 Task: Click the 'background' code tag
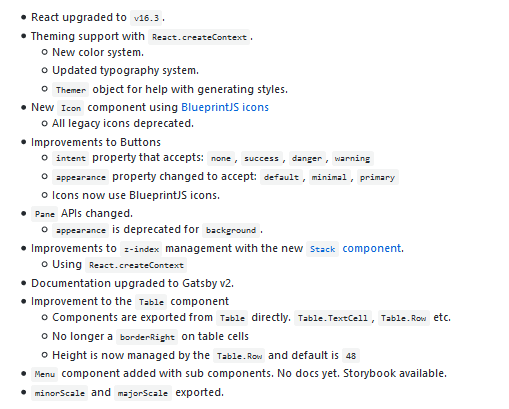point(231,230)
